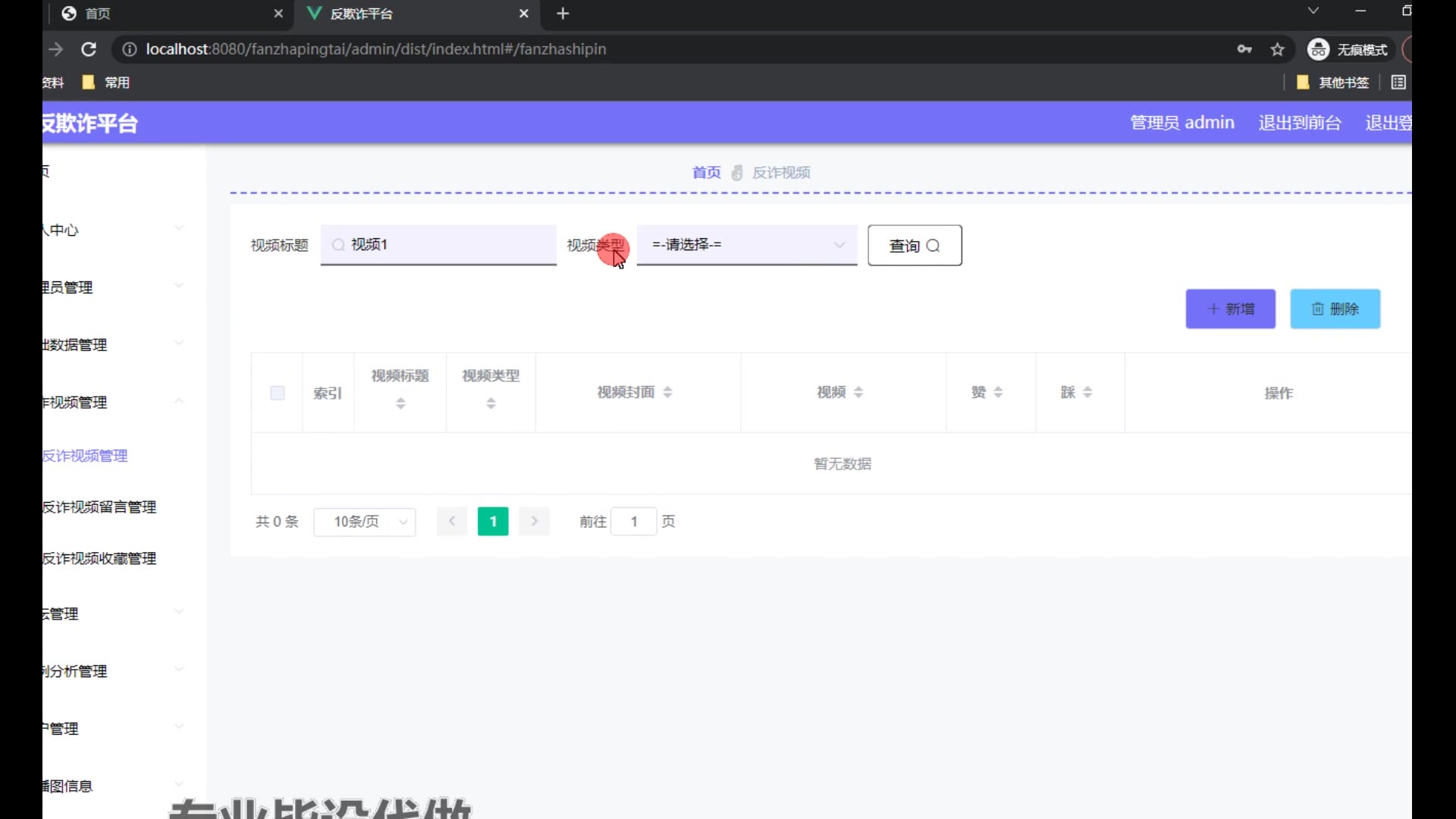Click the browser reload icon
Viewport: 1456px width, 819px height.
coord(89,49)
